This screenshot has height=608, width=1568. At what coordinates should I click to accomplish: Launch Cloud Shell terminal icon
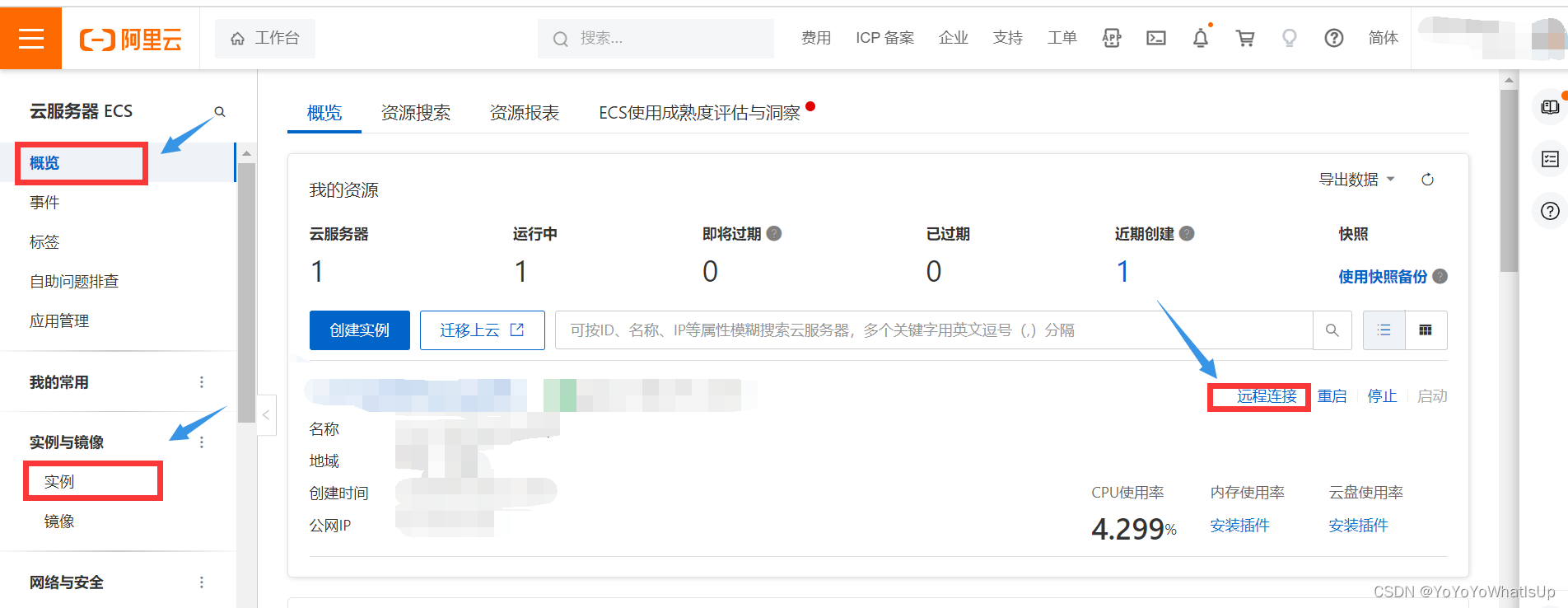tap(1156, 38)
